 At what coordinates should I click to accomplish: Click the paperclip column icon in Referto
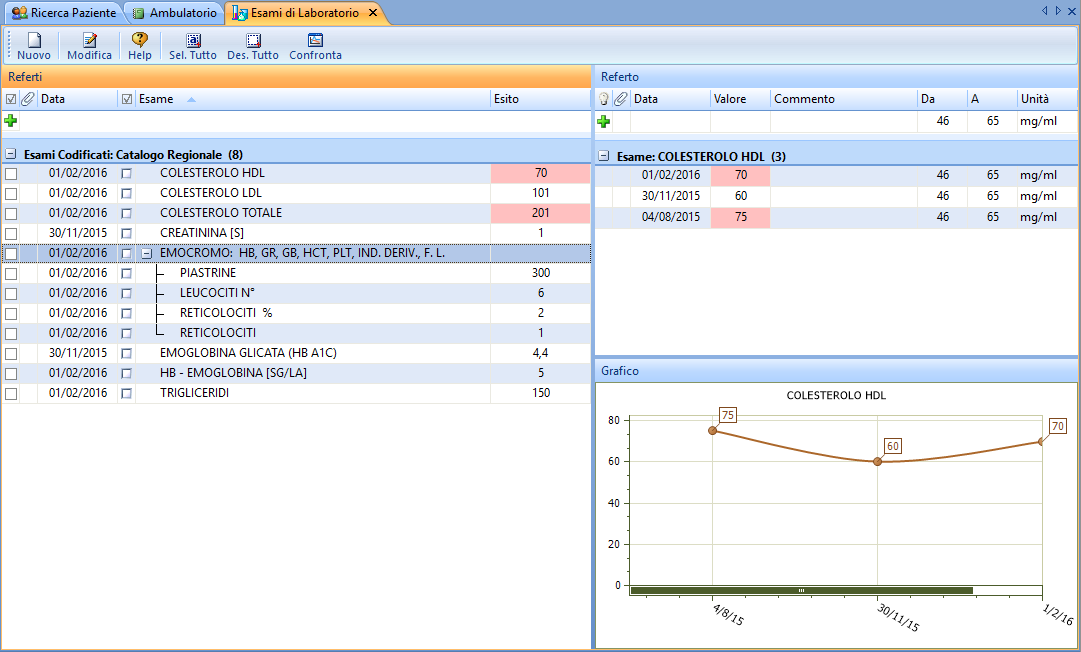620,99
